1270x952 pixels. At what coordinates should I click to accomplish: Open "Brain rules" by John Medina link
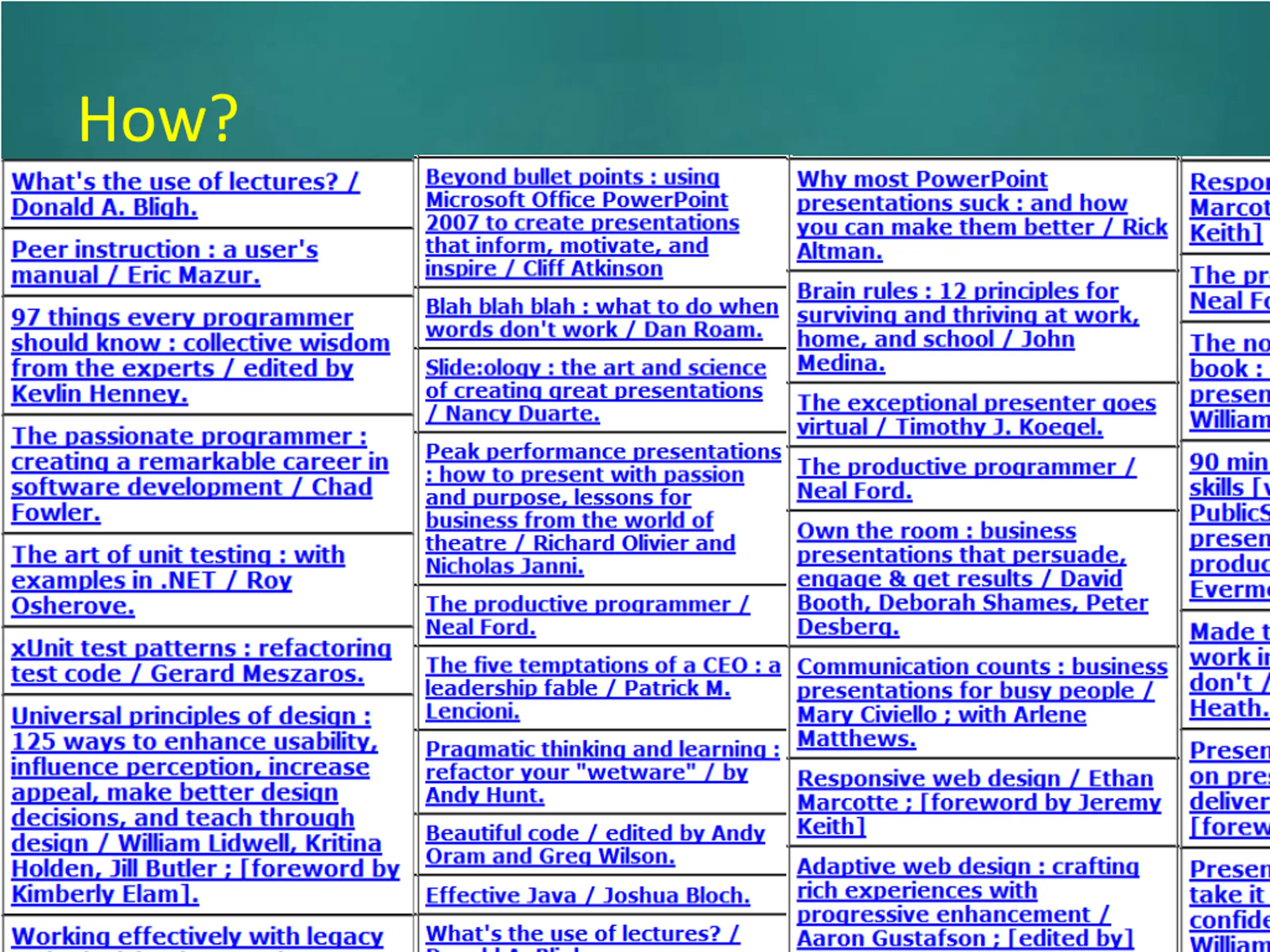968,327
